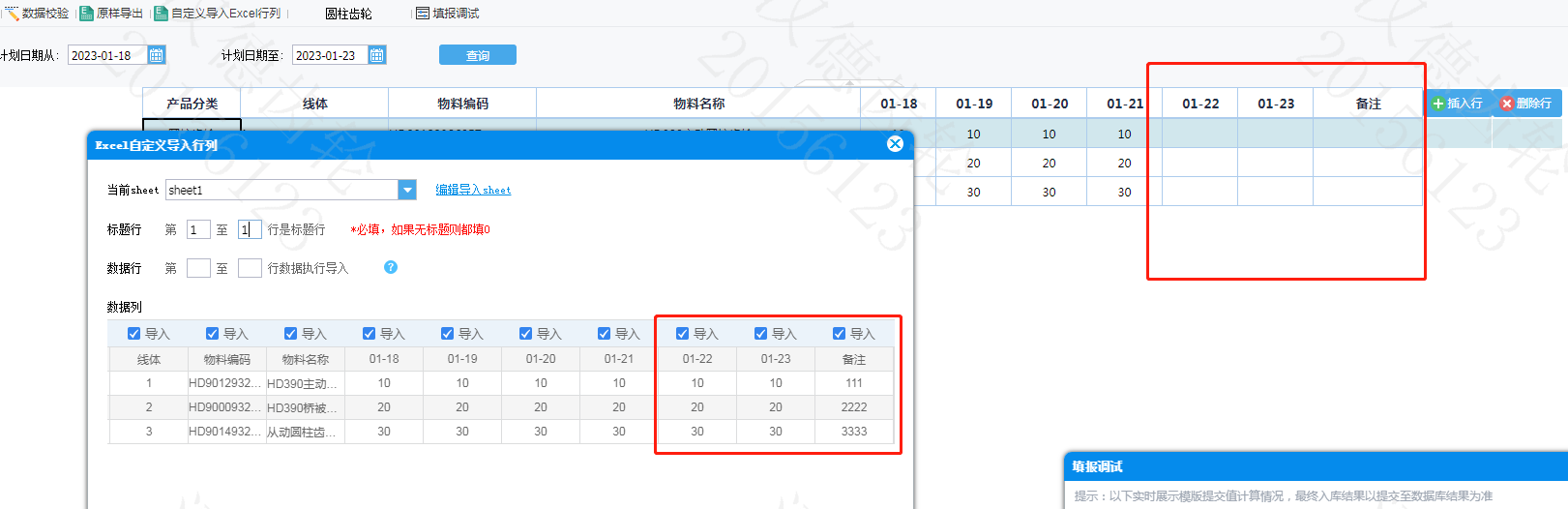Click empty 01-22 cell in first main table row
Viewport: 1568px width, 509px height.
(x=1200, y=134)
